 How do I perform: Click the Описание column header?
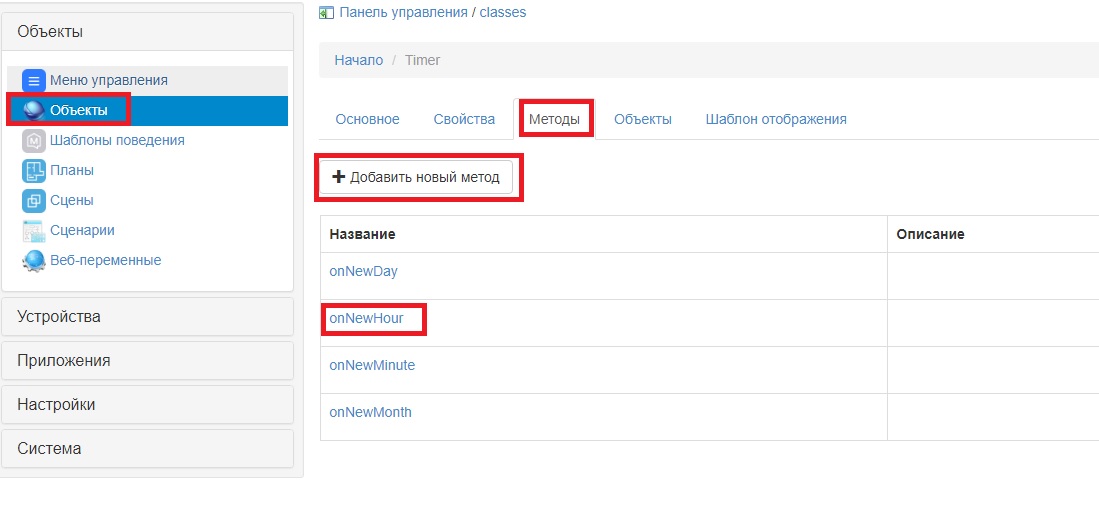[930, 234]
